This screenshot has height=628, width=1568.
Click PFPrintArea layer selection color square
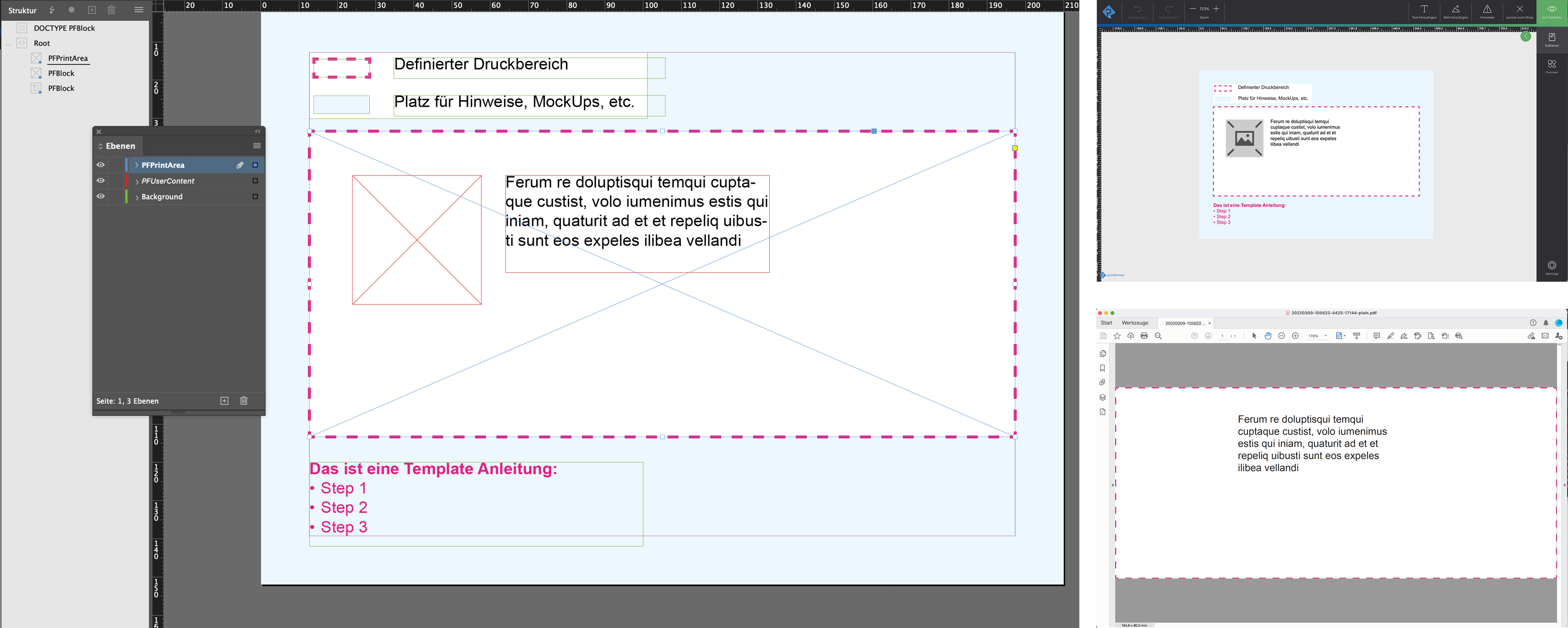pyautogui.click(x=255, y=165)
